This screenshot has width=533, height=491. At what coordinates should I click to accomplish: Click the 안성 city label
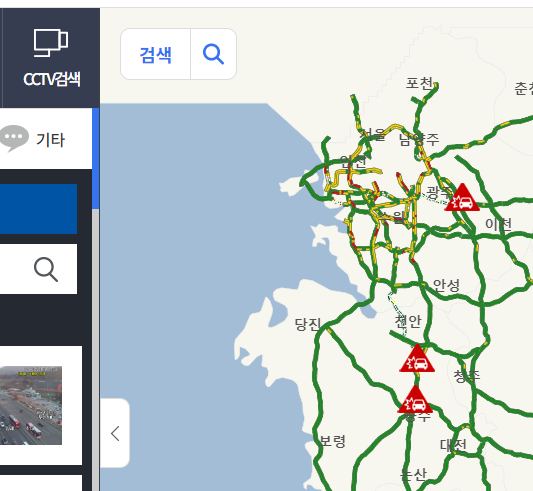point(446,285)
